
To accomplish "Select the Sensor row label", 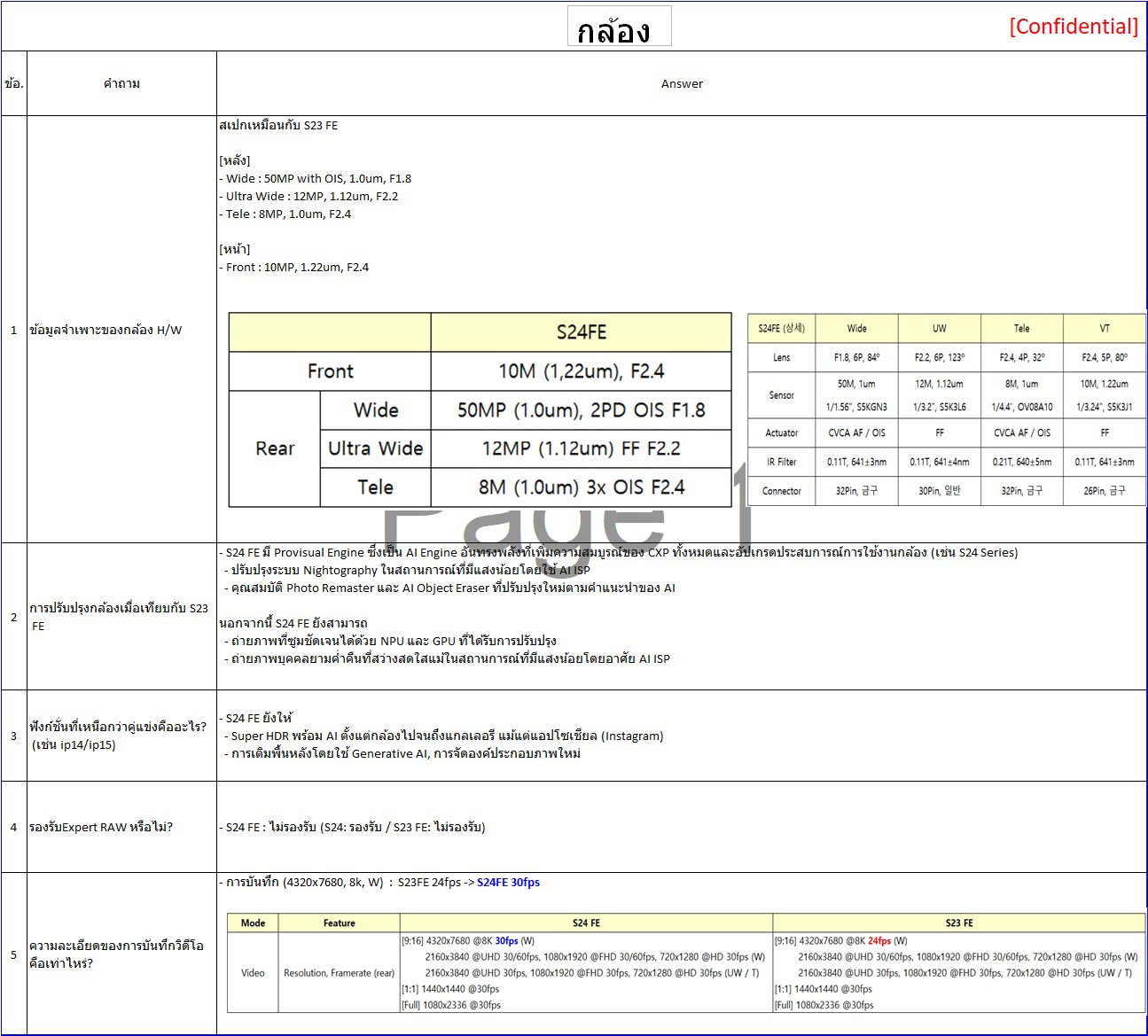I will (782, 395).
